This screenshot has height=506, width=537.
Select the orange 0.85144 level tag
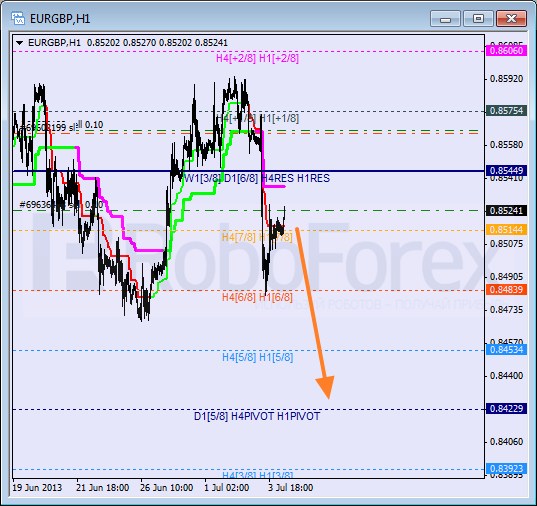[x=506, y=230]
